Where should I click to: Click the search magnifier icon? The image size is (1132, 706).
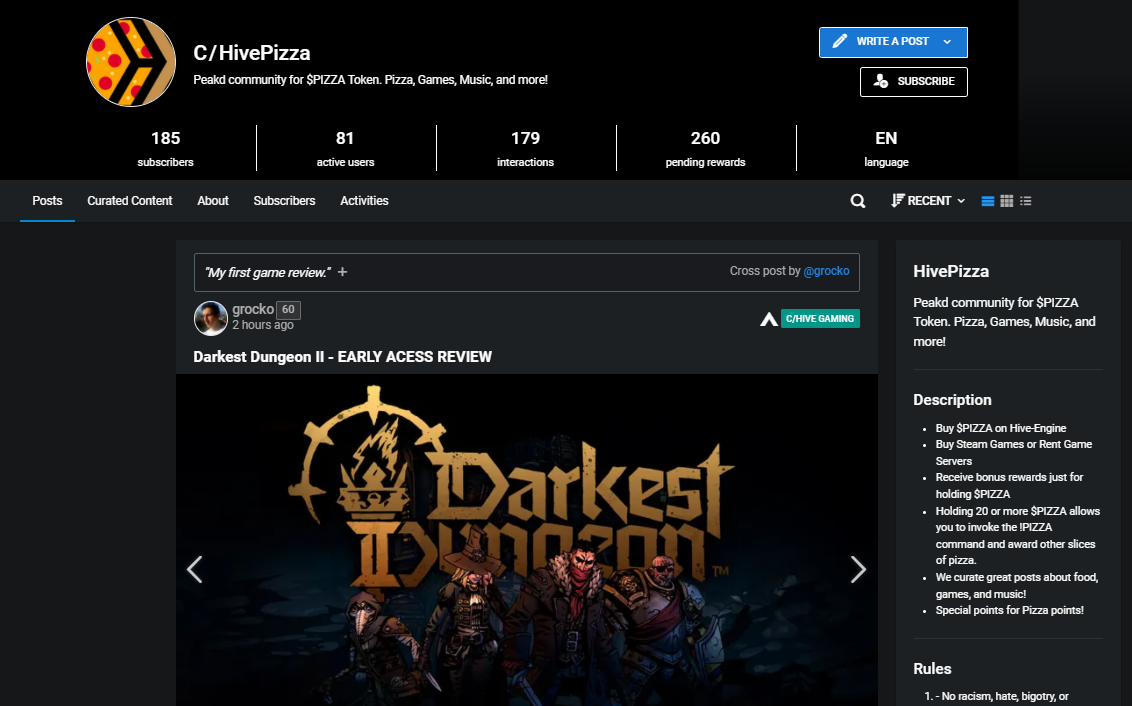(858, 201)
